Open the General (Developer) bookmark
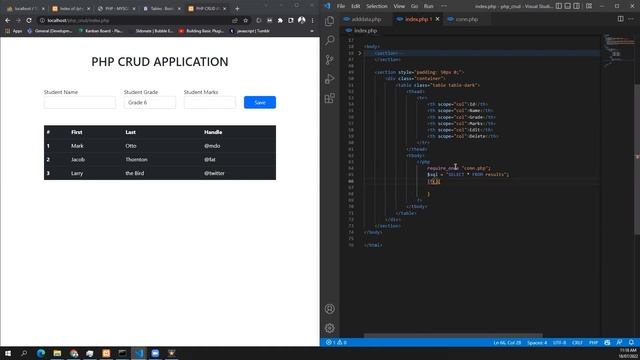This screenshot has height=360, width=640. [50, 31]
